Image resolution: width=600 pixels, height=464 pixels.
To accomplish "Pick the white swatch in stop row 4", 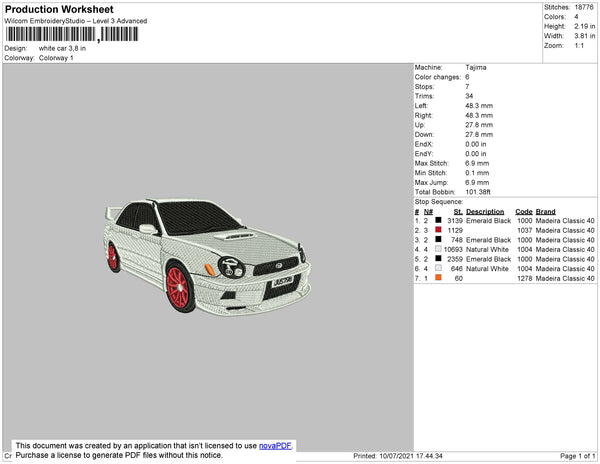I will point(438,250).
